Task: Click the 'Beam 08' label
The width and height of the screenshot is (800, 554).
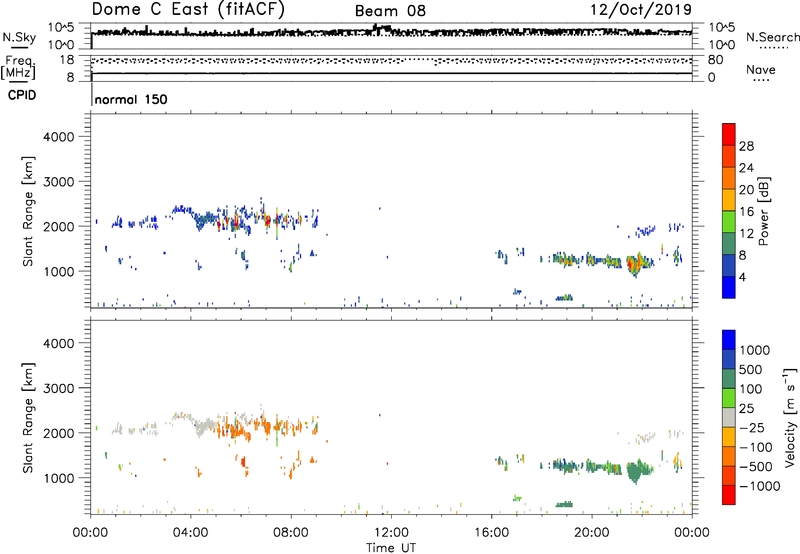Action: coord(390,11)
